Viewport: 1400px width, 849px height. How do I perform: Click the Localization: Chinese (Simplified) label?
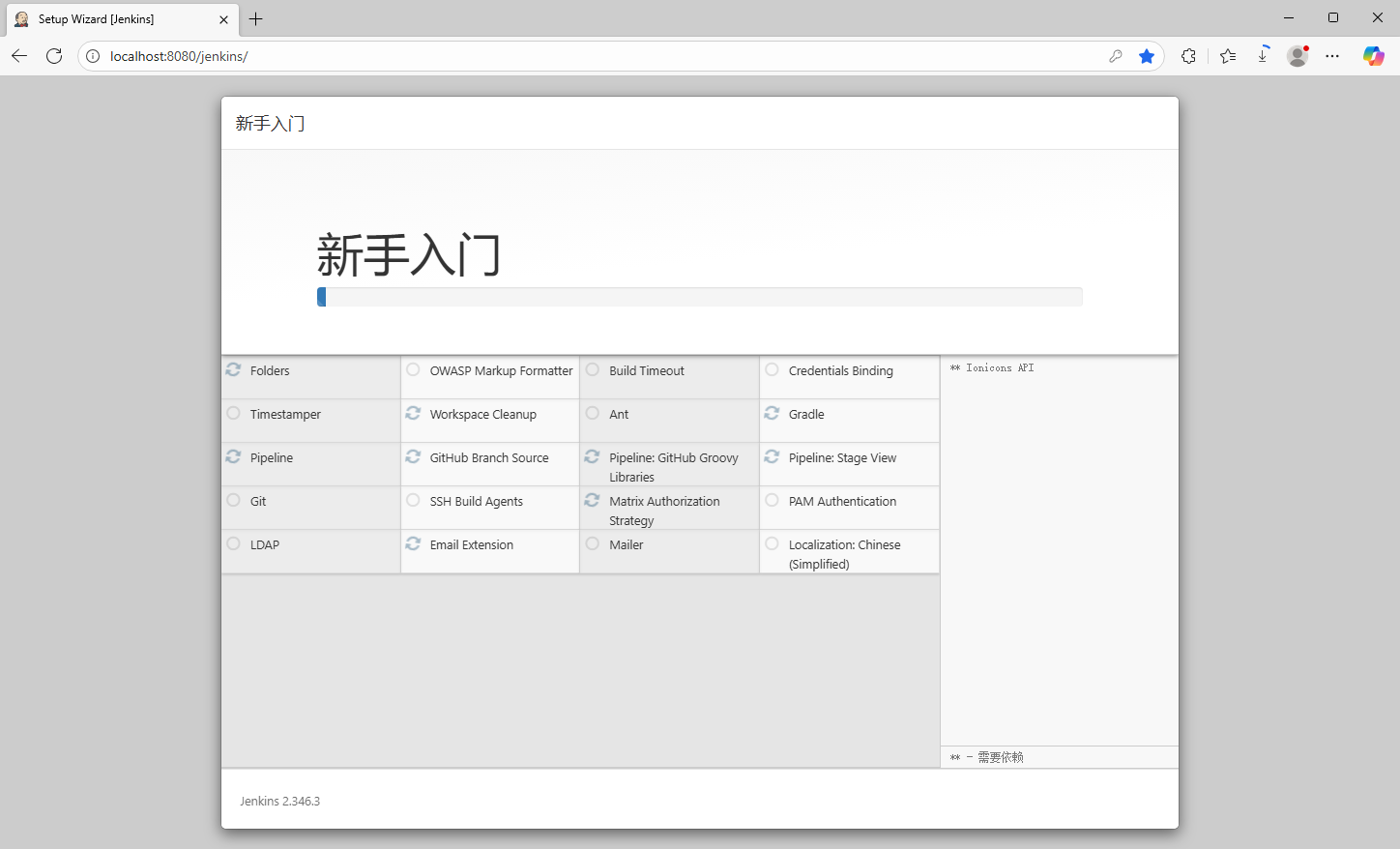[x=845, y=554]
